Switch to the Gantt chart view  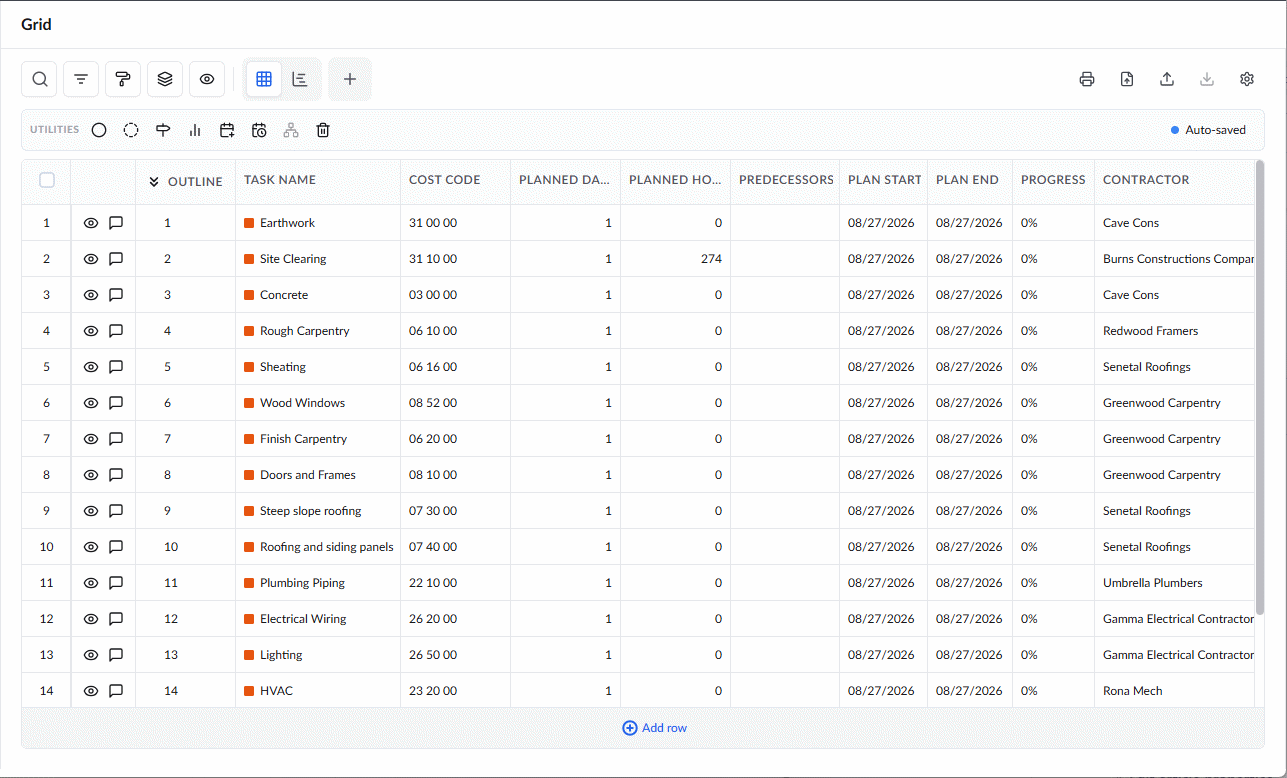point(300,79)
